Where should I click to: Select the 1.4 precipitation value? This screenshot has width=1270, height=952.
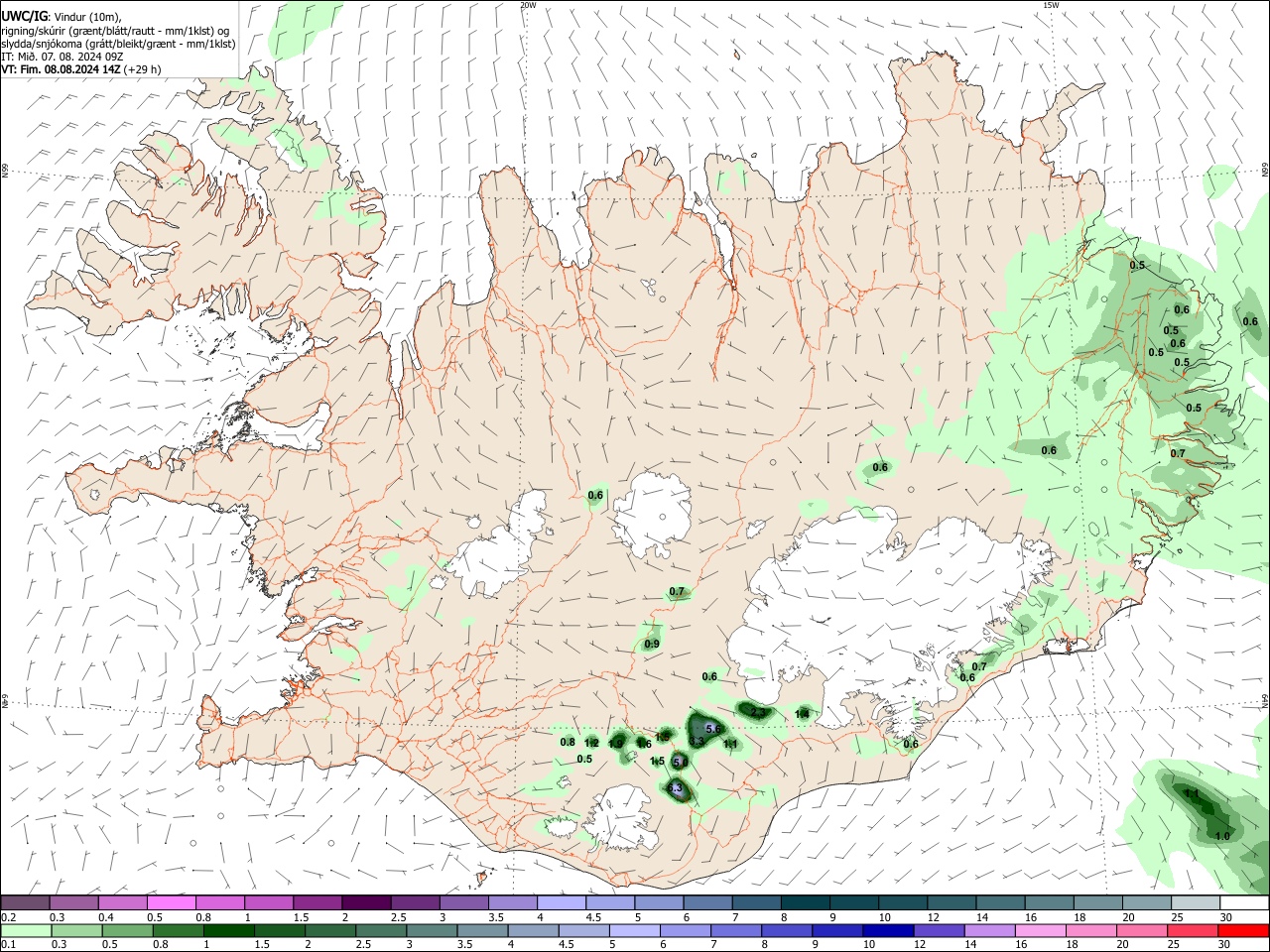tap(803, 714)
